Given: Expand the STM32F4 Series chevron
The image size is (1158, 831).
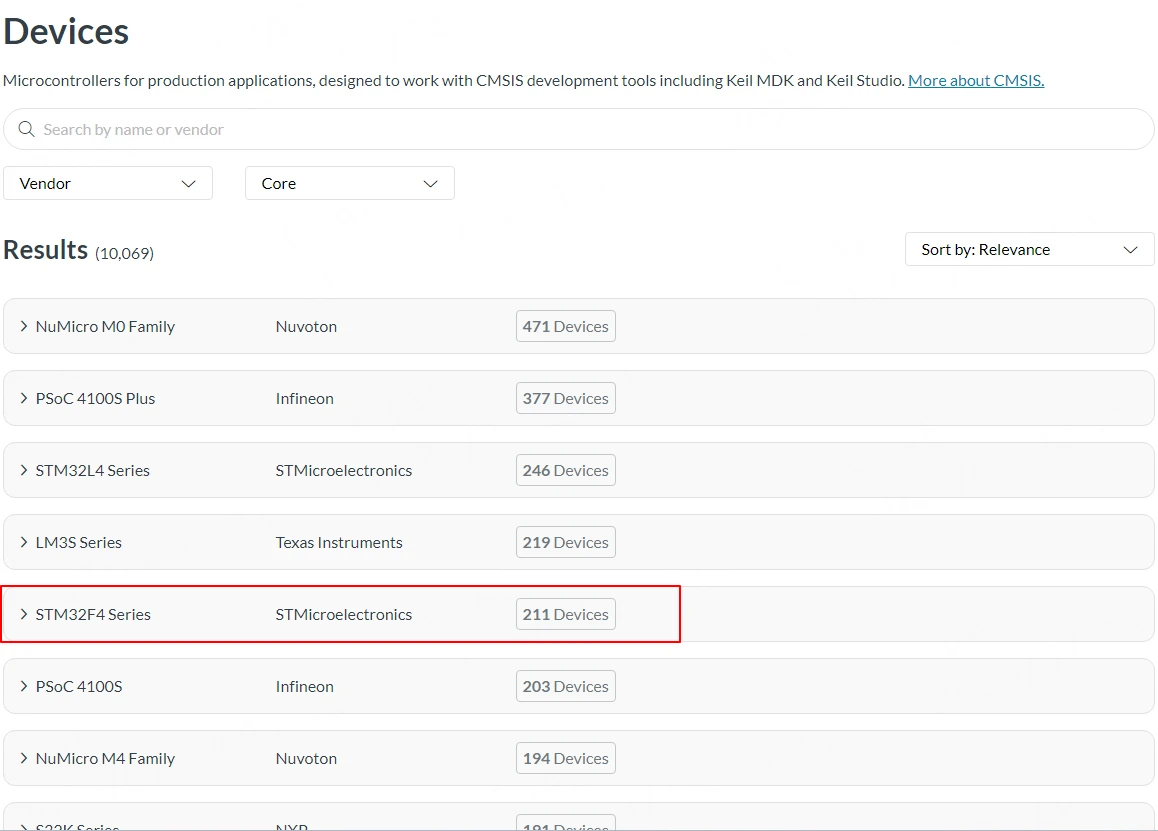Looking at the screenshot, I should pyautogui.click(x=24, y=615).
